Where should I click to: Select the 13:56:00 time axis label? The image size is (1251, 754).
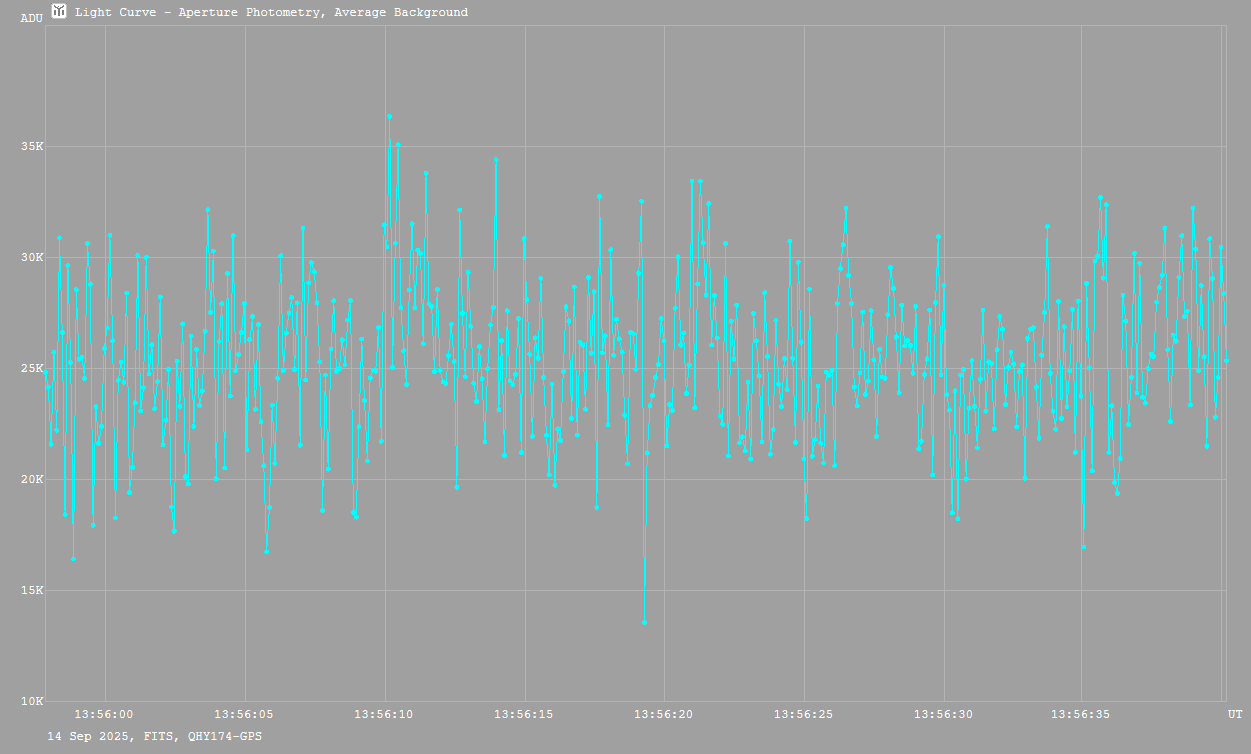point(104,715)
